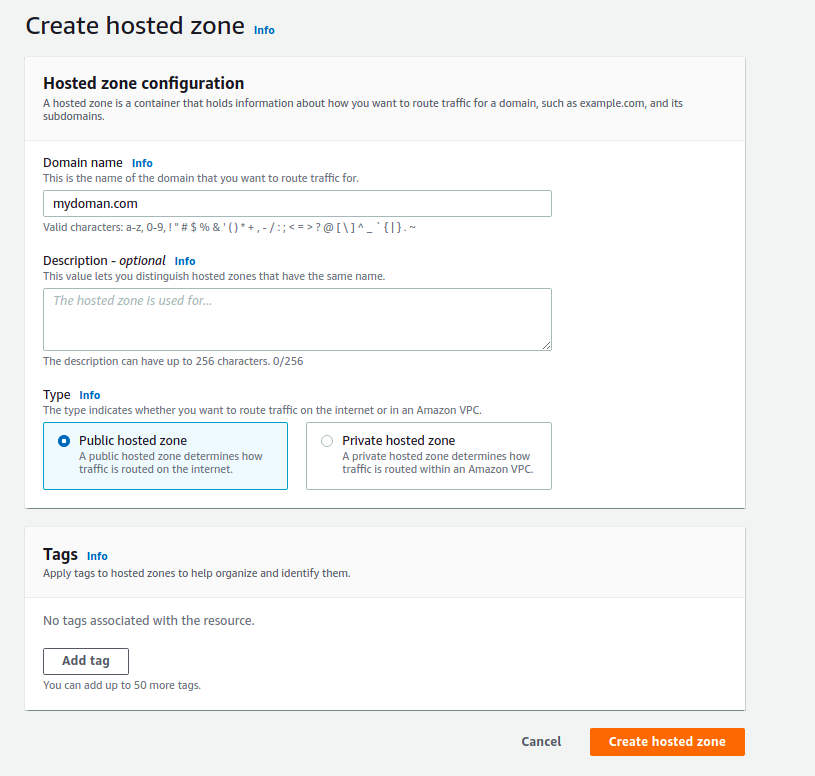Screen dimensions: 815x776
Task: Click the Private hosted zone card area
Action: tap(428, 456)
